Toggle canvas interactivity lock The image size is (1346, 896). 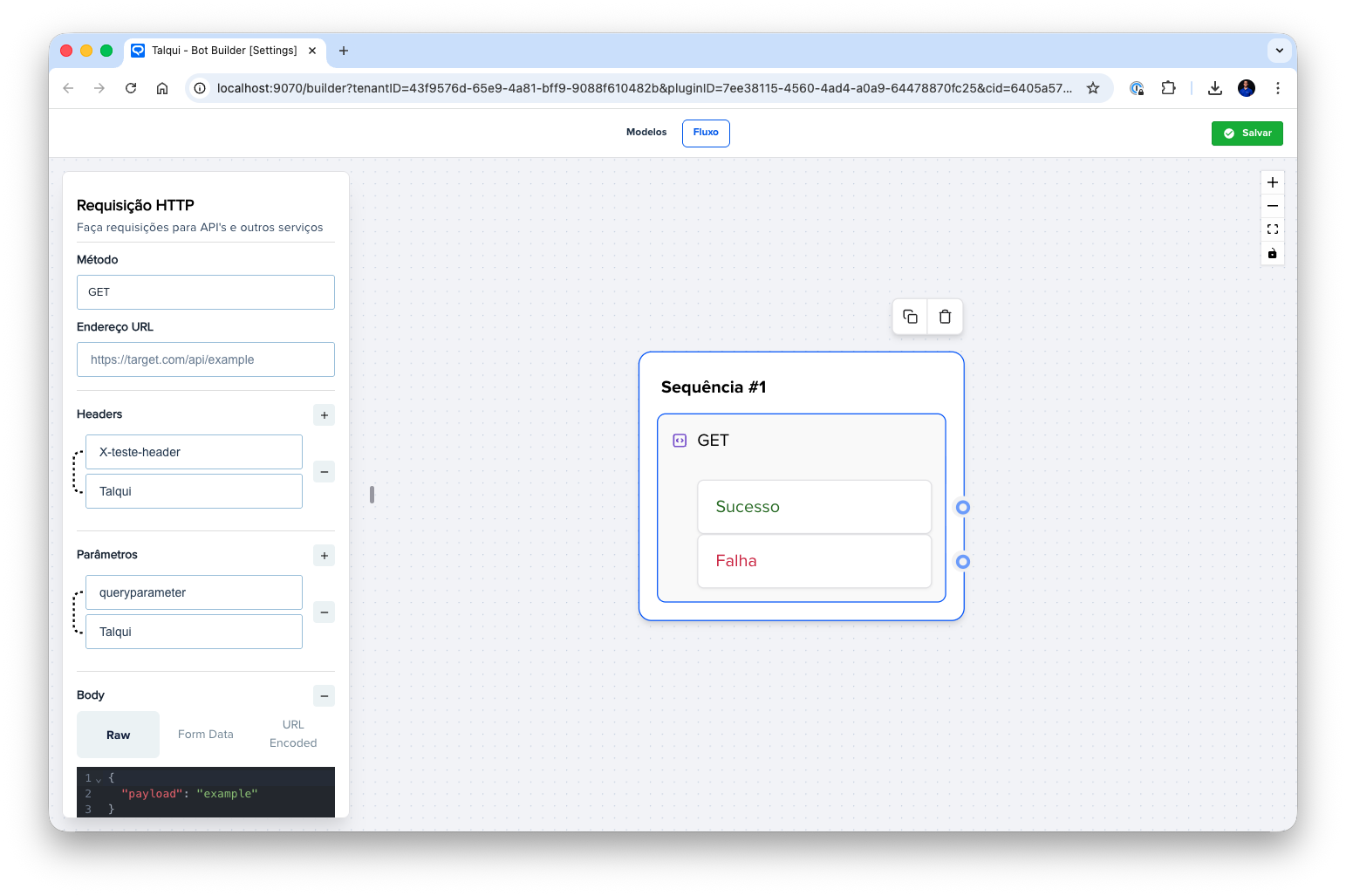(x=1273, y=254)
